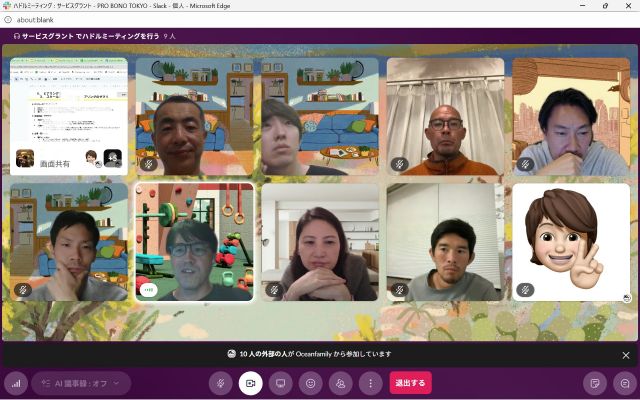
Task: Dismiss the Oceanfamily external participants banner
Action: 626,354
